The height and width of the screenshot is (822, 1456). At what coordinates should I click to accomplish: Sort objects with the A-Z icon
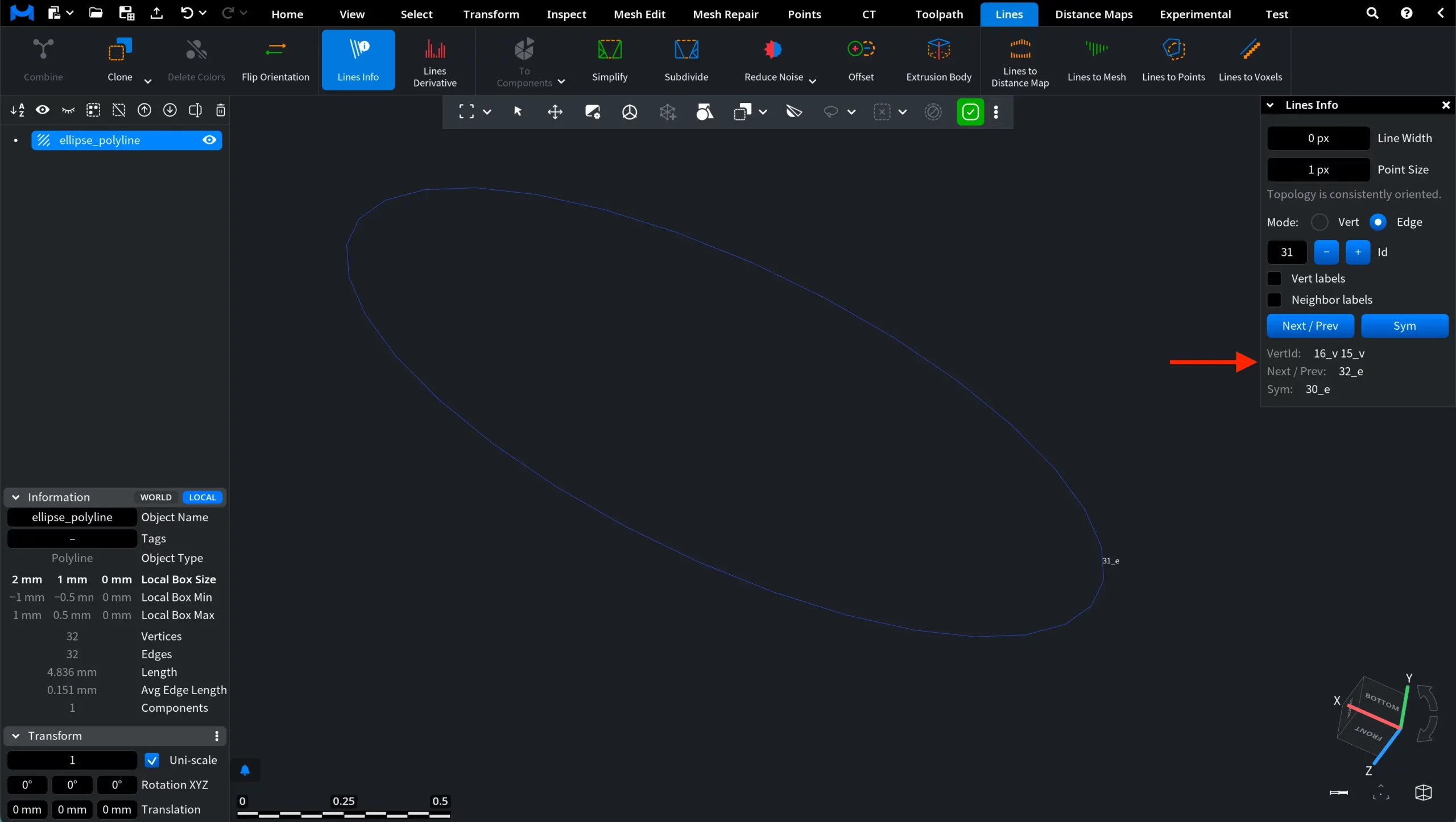pos(17,110)
